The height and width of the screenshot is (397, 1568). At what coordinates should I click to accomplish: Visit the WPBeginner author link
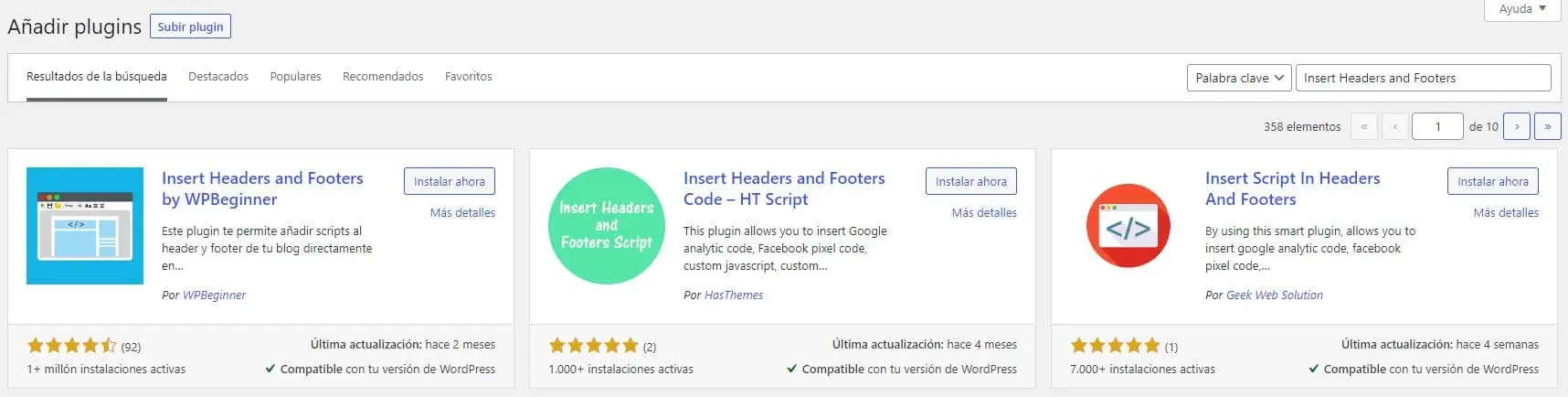tap(214, 295)
